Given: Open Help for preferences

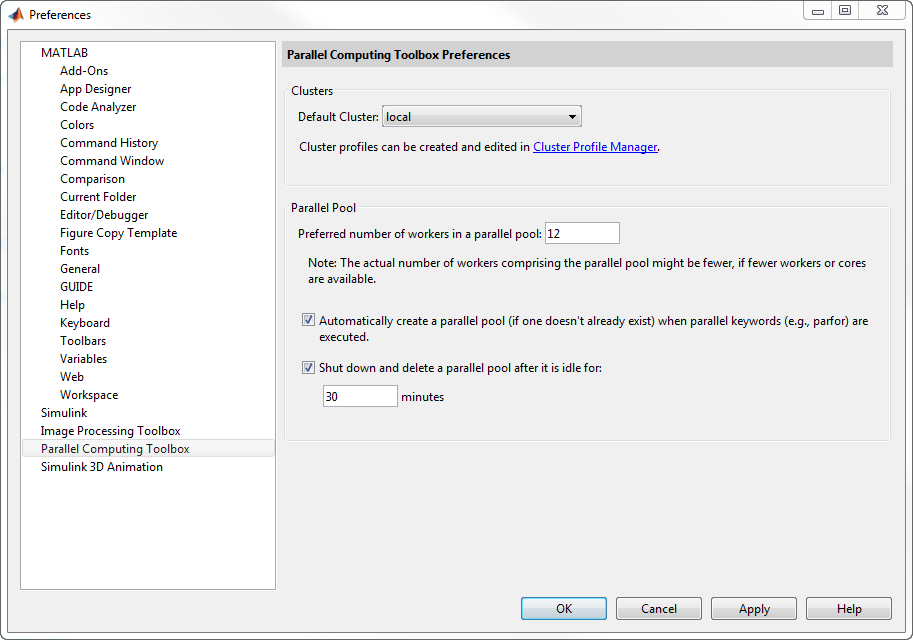Looking at the screenshot, I should 849,608.
